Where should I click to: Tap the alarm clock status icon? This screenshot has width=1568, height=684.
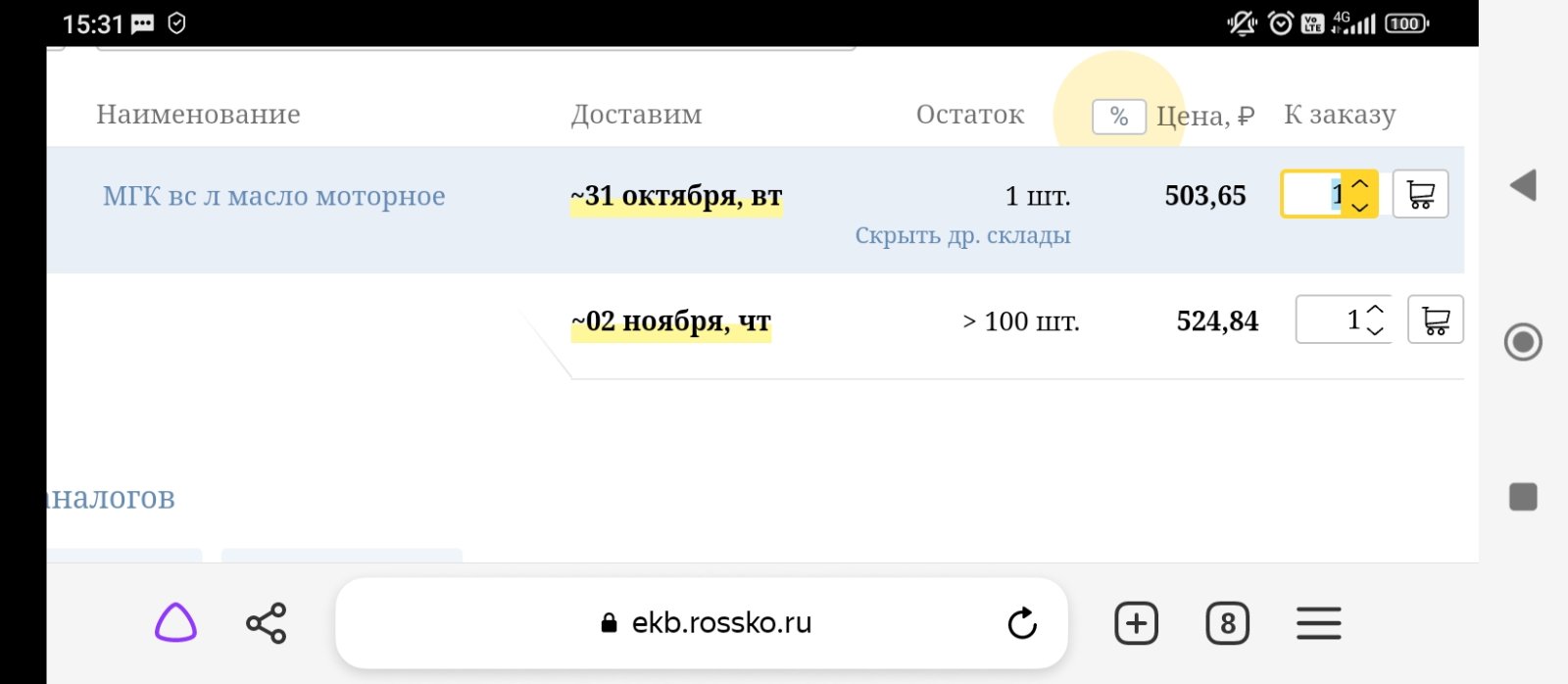coord(1280,23)
